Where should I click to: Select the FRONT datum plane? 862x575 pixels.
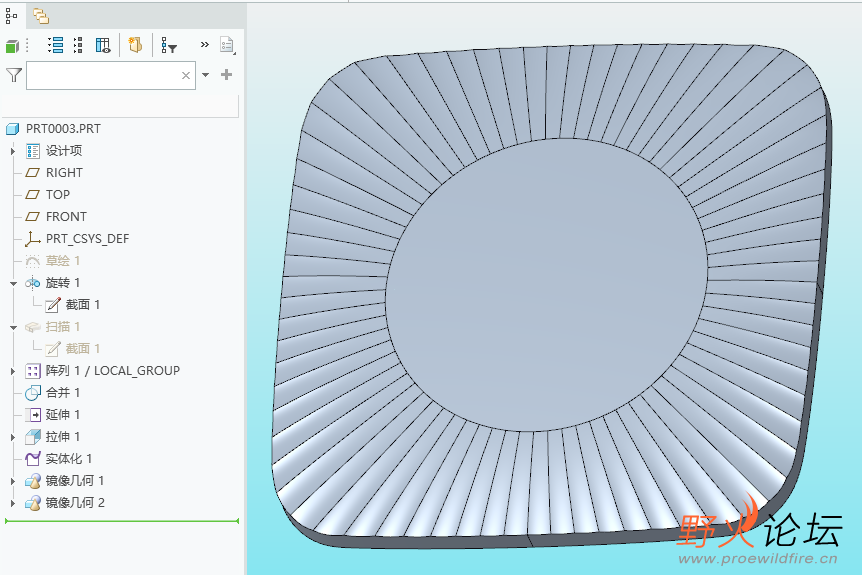pos(66,217)
